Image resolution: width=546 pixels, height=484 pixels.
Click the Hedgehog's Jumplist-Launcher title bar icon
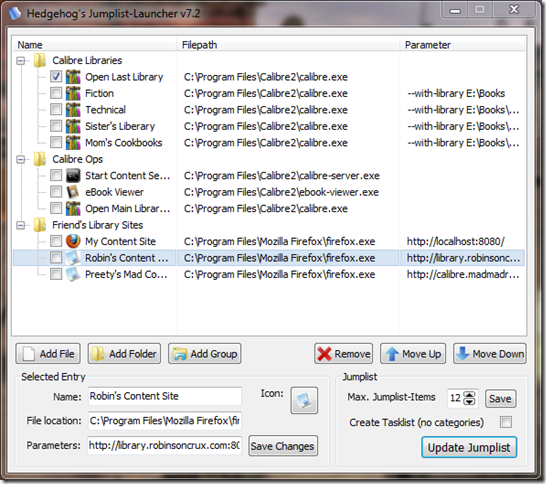pos(15,13)
